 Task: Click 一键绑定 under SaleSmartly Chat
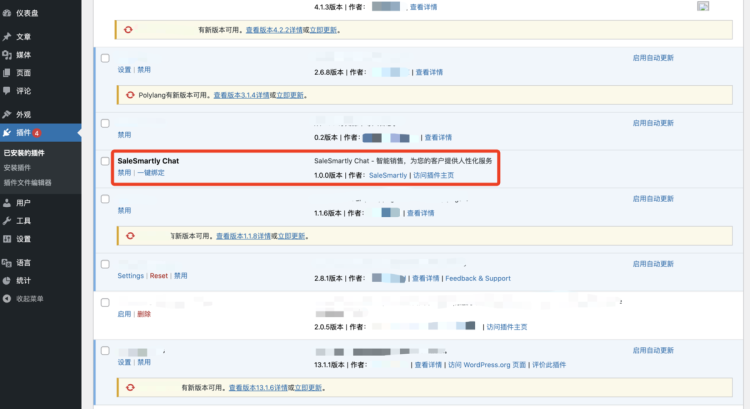coord(151,173)
